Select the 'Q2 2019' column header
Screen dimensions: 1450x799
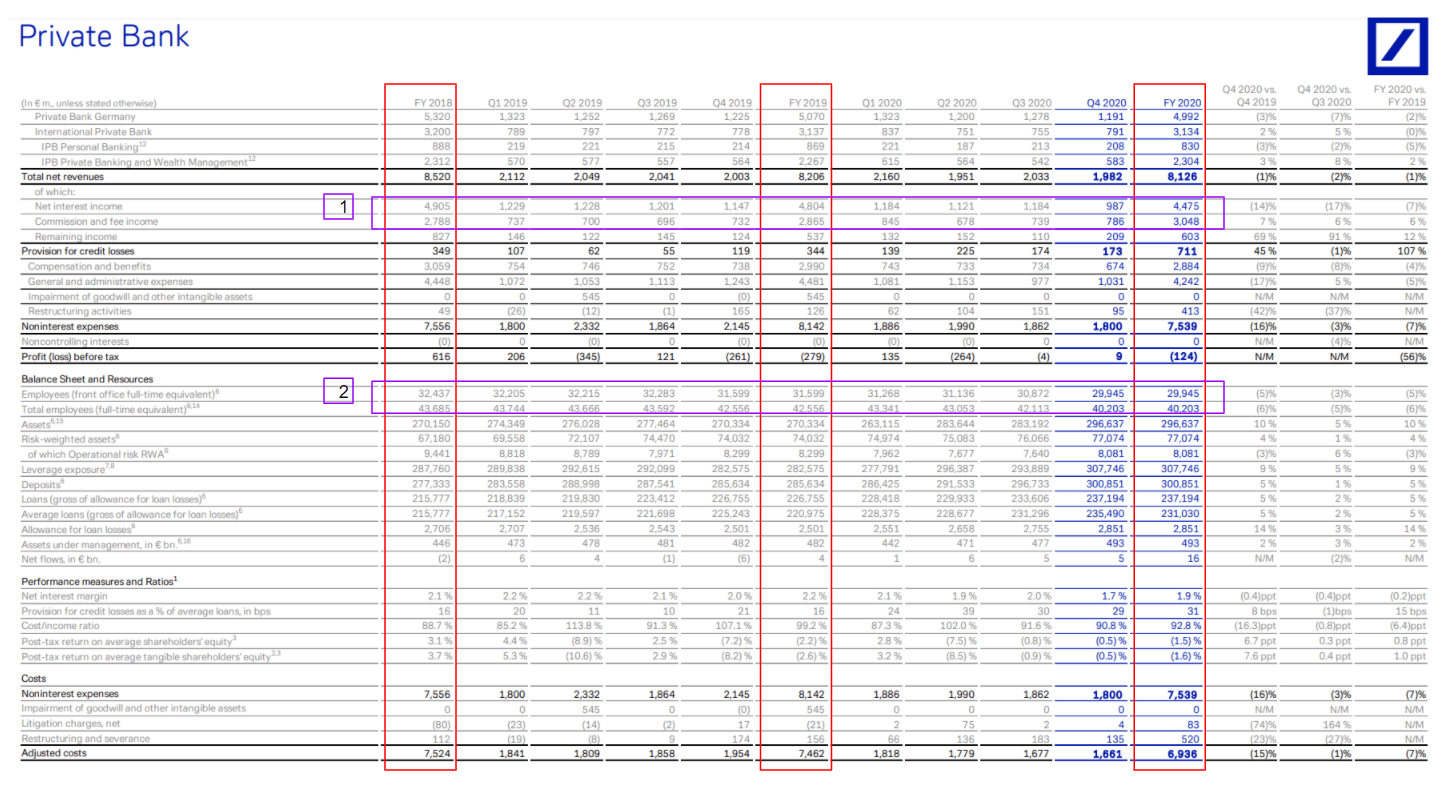click(x=582, y=103)
